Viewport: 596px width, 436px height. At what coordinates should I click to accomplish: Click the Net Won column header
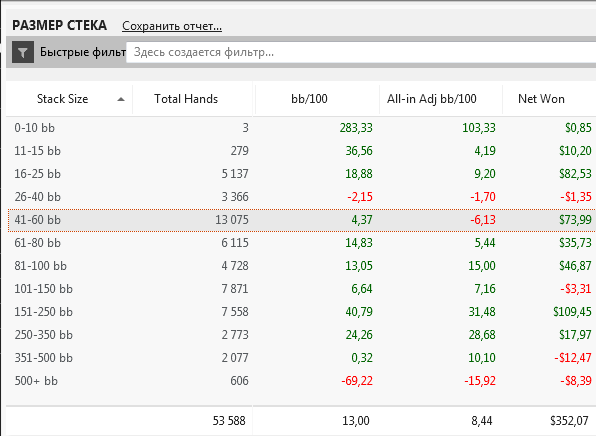click(541, 99)
